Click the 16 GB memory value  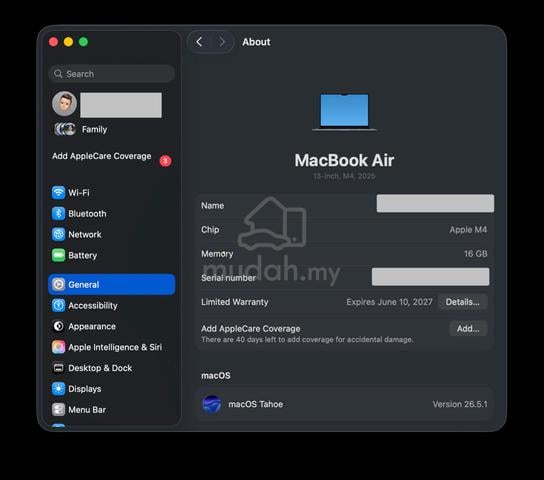[x=476, y=254]
